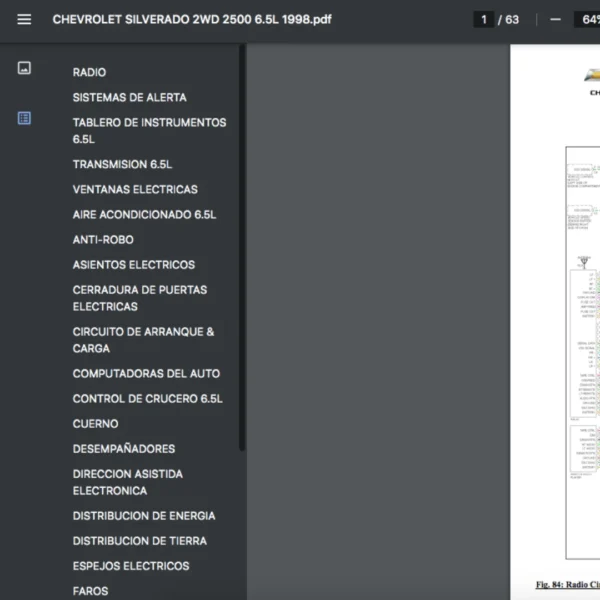600x600 pixels.
Task: Click the outline panel scrollbar
Action: [x=242, y=248]
